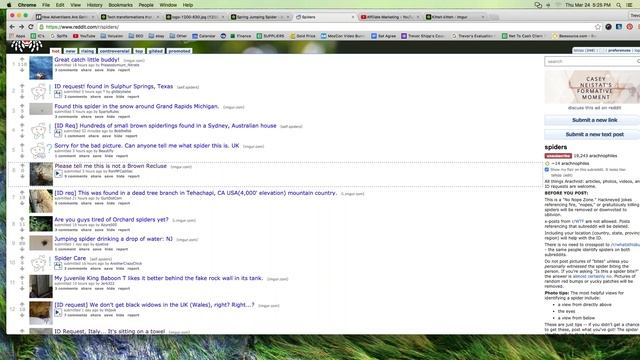Switch to the 'top' sorting tab
This screenshot has width=640, height=360.
139,51
